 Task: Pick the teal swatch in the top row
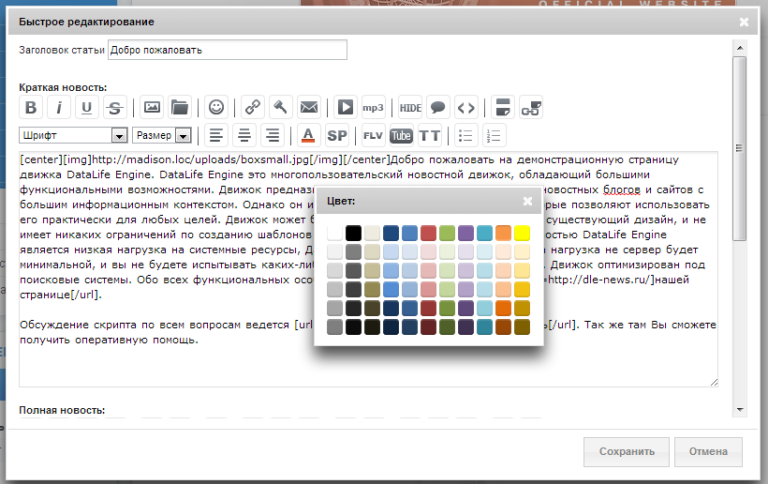pos(484,233)
